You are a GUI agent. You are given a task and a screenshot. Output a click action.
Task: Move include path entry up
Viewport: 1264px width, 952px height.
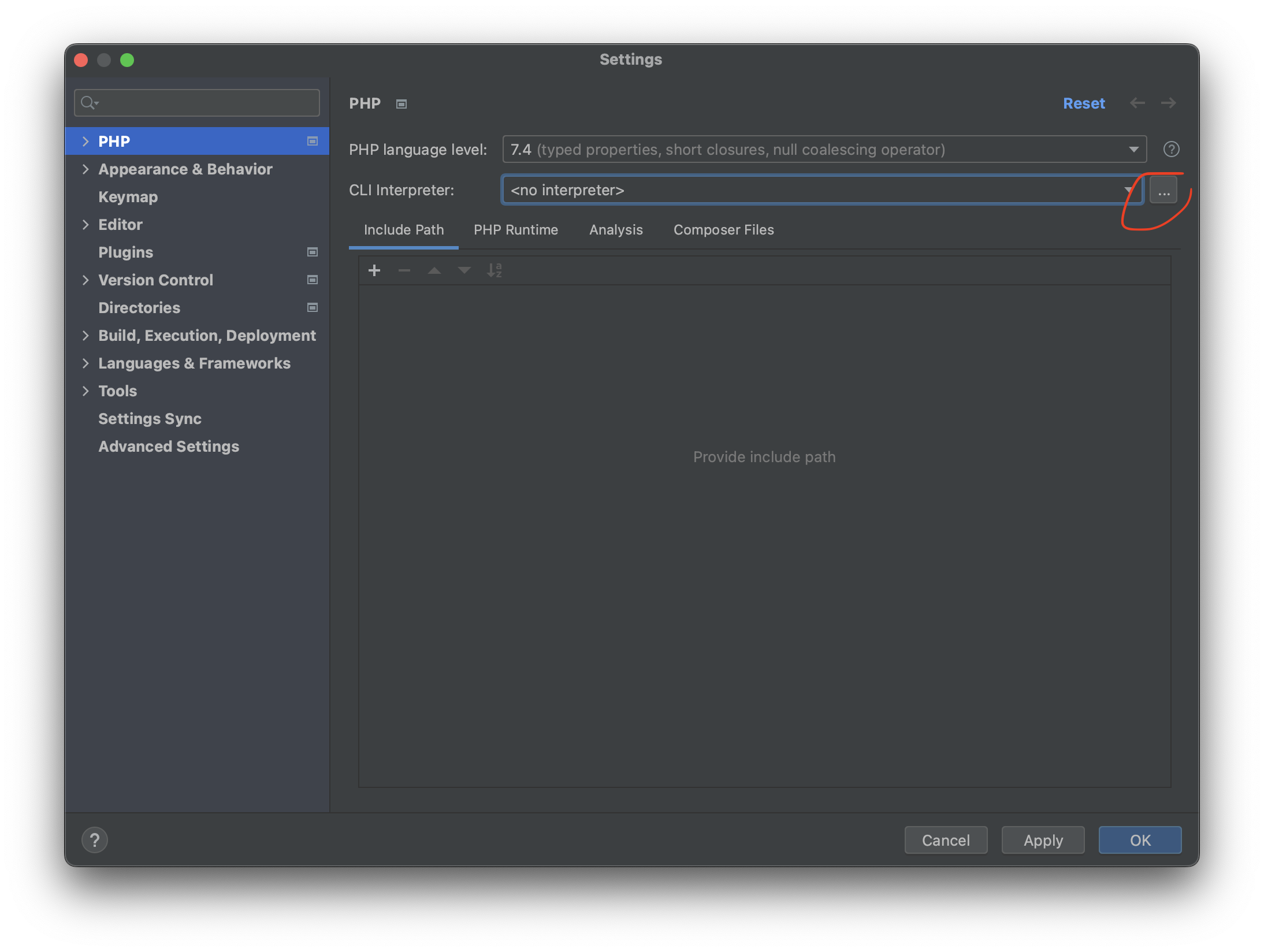[x=434, y=270]
